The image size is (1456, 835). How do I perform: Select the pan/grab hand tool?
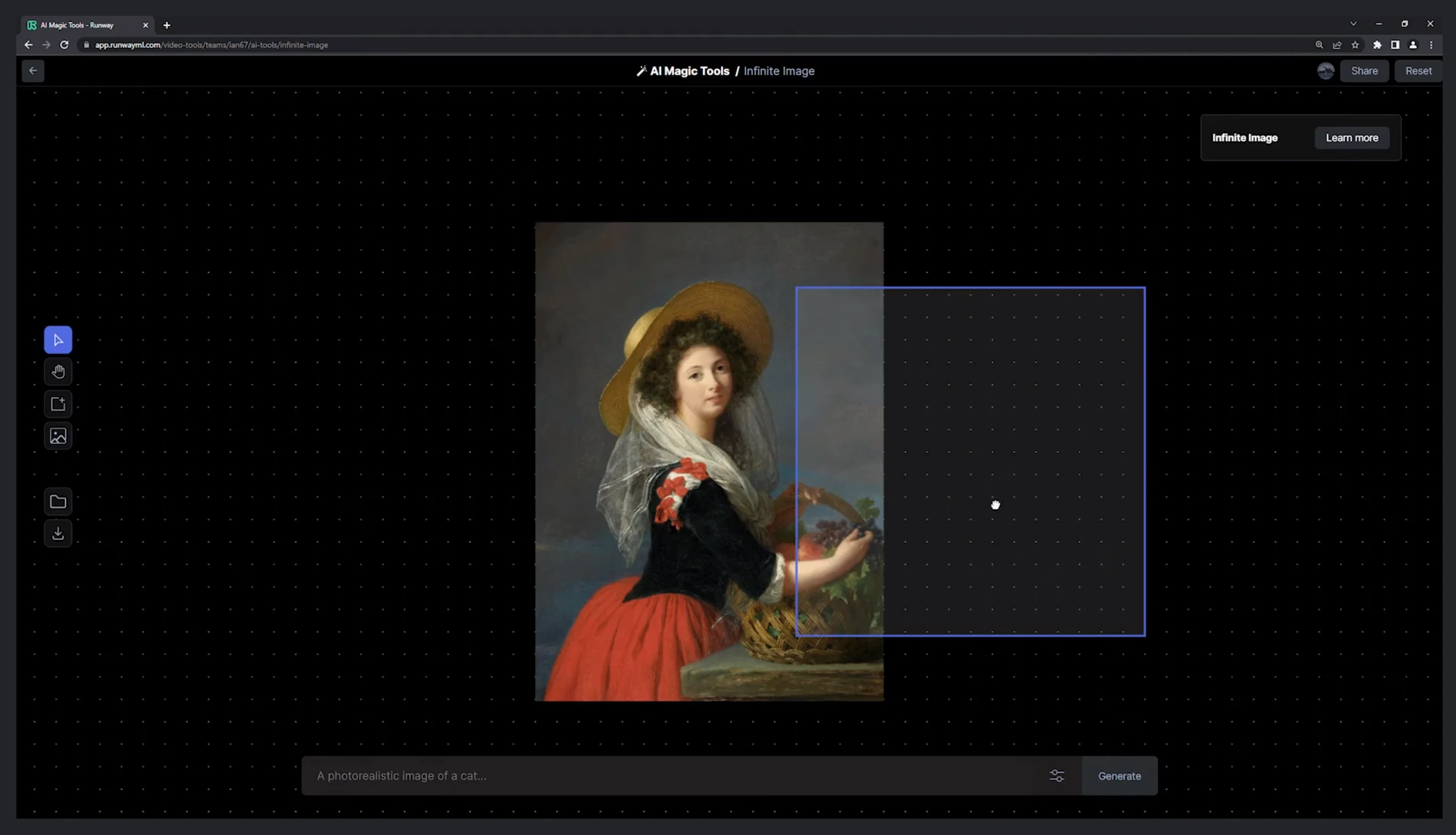click(58, 371)
